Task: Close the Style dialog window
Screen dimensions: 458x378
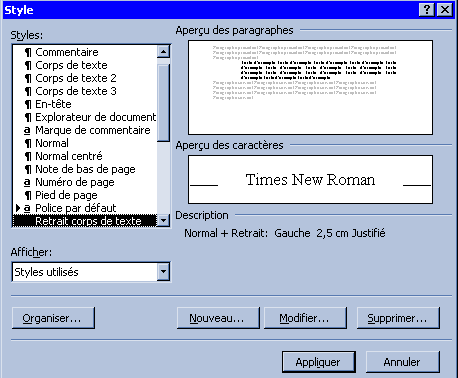Action: [445, 9]
